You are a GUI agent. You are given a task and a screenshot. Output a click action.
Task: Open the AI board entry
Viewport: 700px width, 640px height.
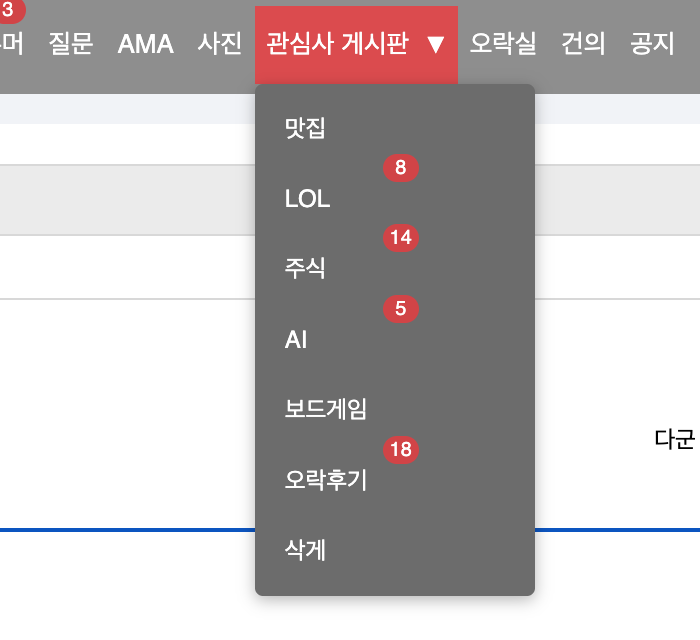pos(296,340)
